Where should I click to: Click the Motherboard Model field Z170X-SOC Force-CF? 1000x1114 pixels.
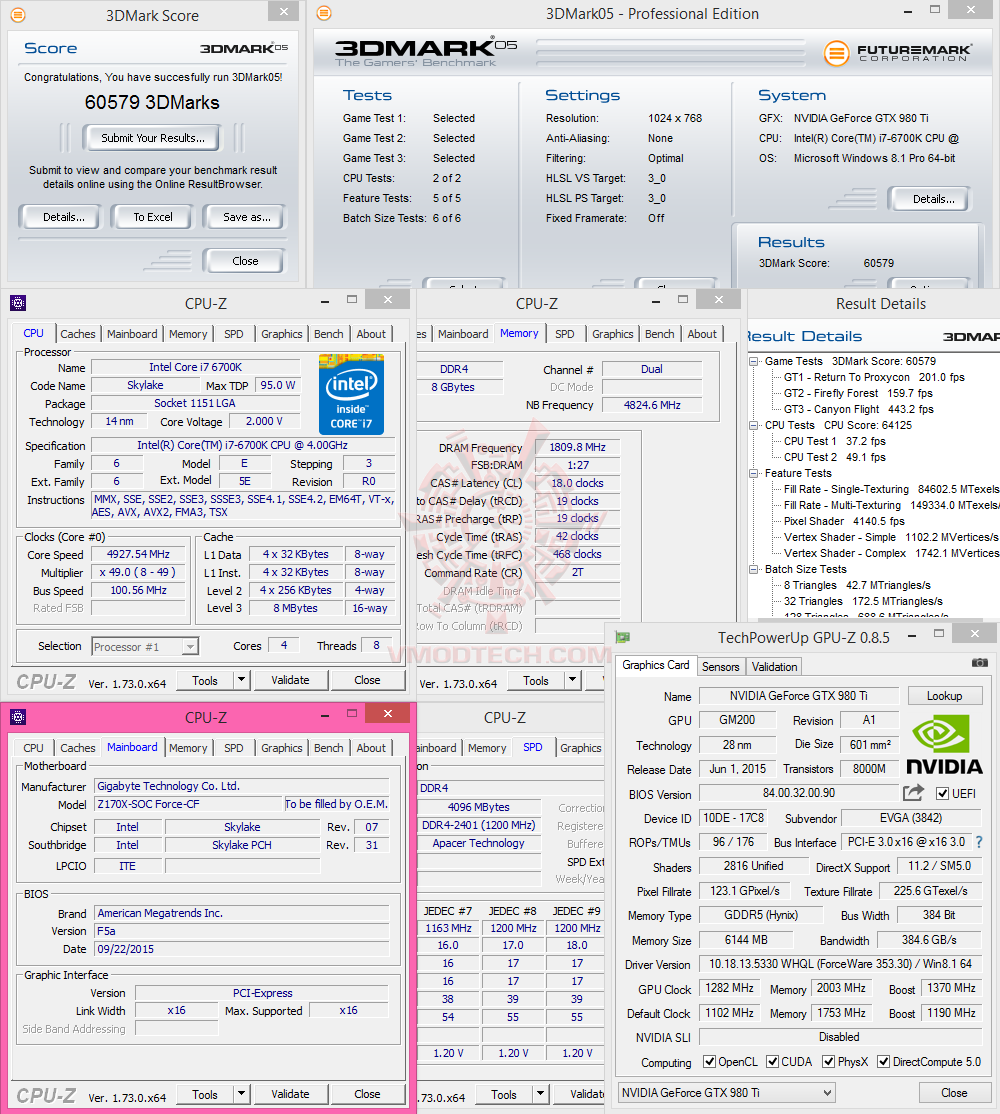[188, 804]
